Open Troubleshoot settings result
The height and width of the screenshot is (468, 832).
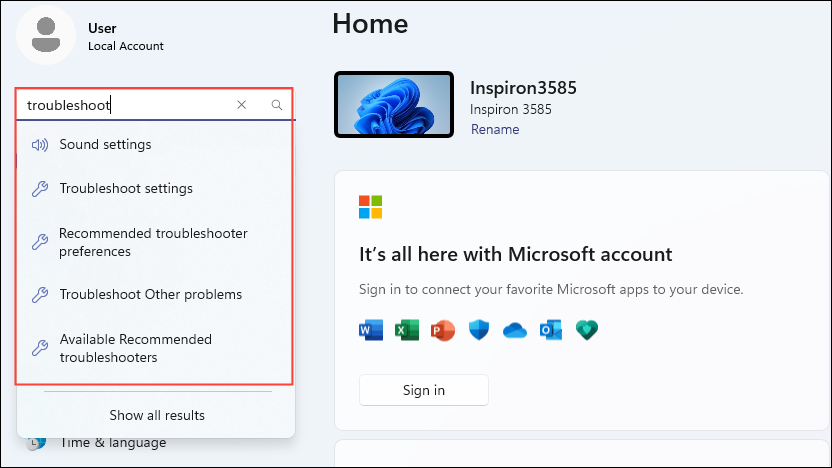155,188
